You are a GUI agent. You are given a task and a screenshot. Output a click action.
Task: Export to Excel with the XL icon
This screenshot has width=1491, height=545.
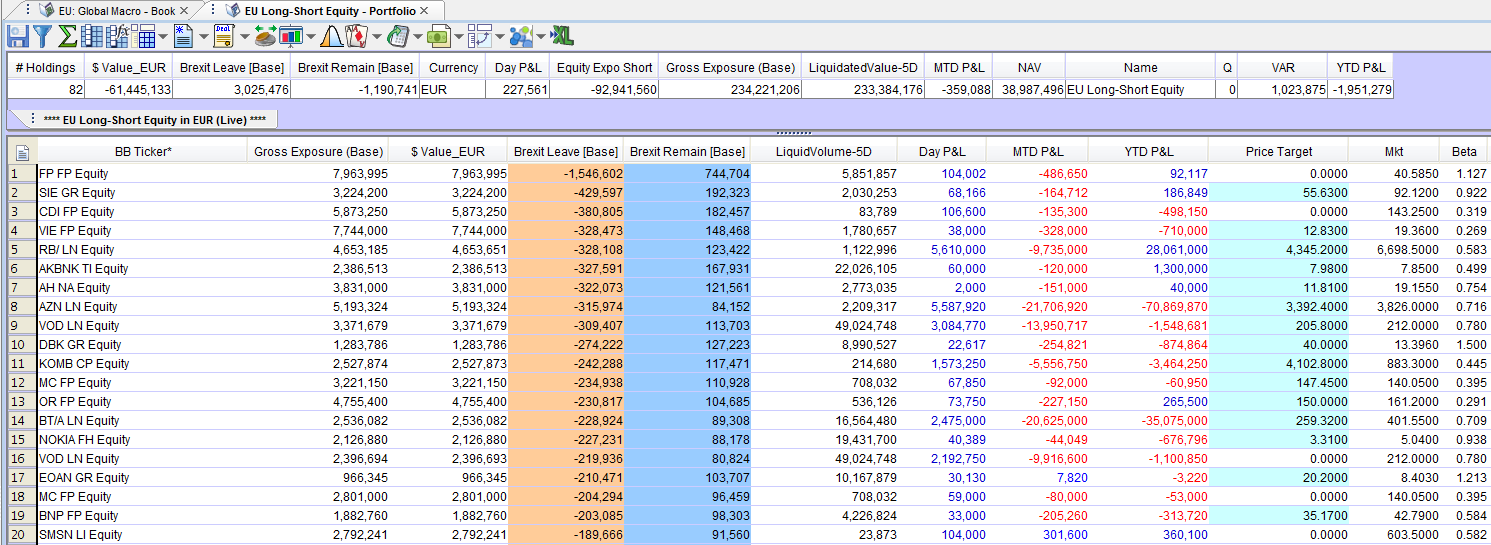(x=563, y=37)
